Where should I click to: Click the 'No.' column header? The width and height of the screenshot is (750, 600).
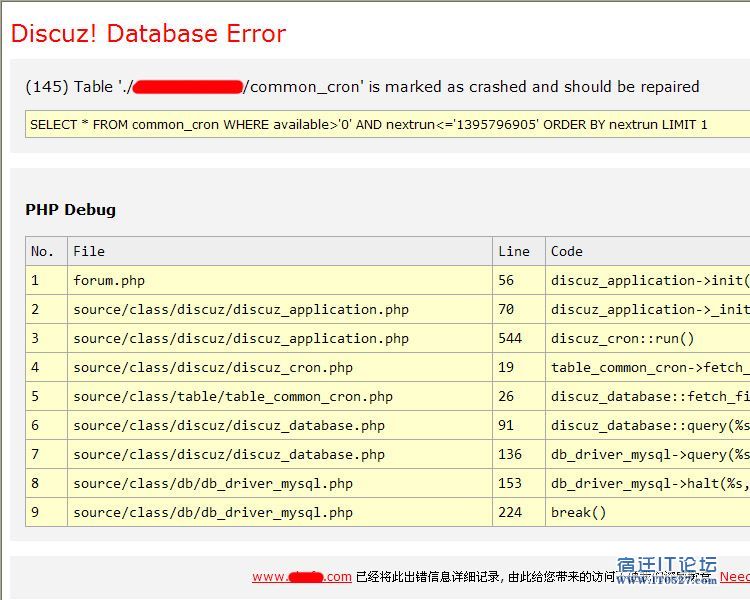pos(46,251)
